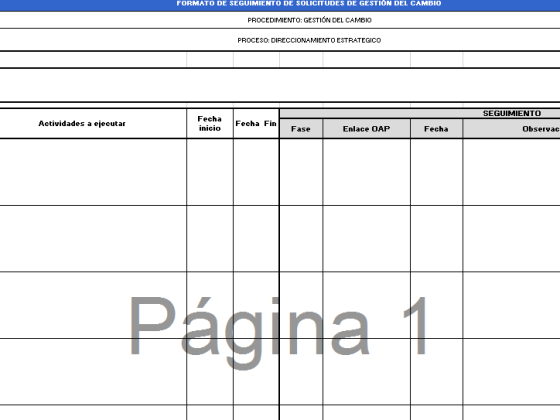Screen dimensions: 560x420
Task: Select the Fecha Fin header cell
Action: (x=256, y=124)
